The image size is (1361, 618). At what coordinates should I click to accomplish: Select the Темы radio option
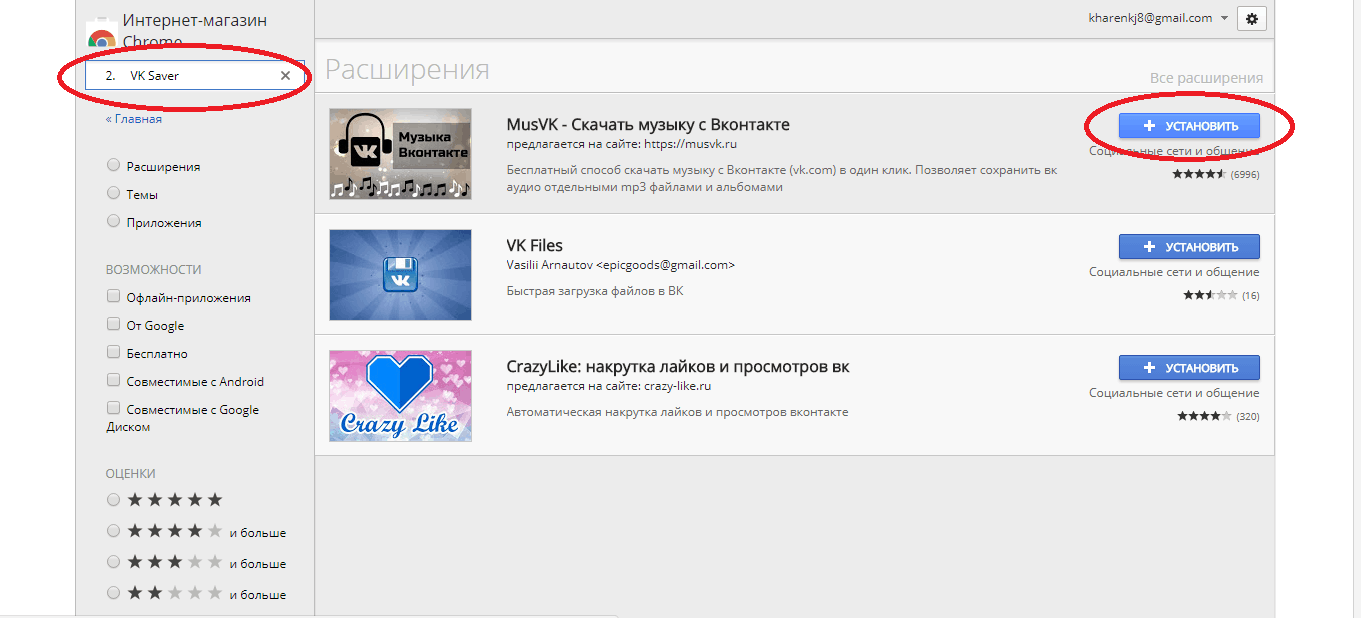(x=114, y=194)
